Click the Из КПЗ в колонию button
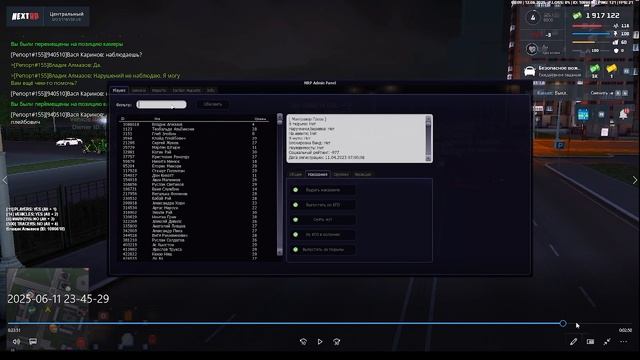The width and height of the screenshot is (640, 360). 323,235
